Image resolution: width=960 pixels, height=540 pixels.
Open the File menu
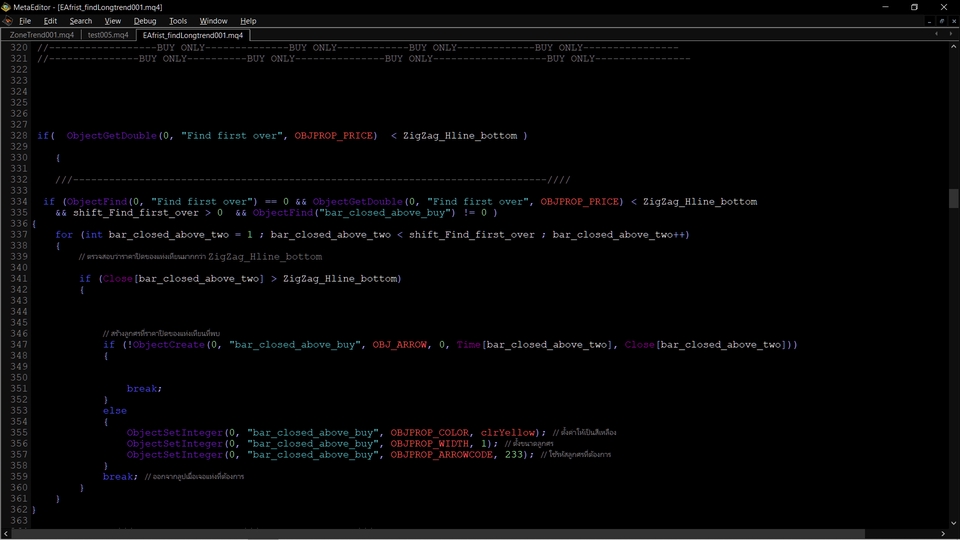[x=25, y=21]
